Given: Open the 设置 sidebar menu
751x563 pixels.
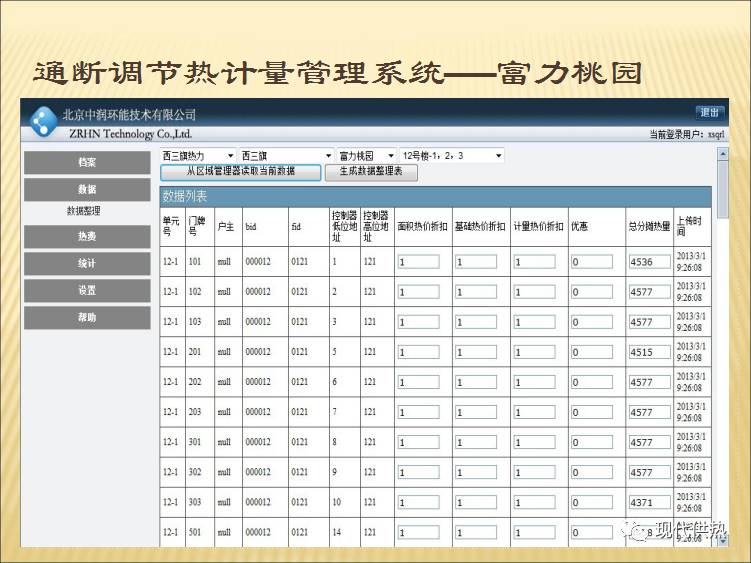Looking at the screenshot, I should [87, 290].
